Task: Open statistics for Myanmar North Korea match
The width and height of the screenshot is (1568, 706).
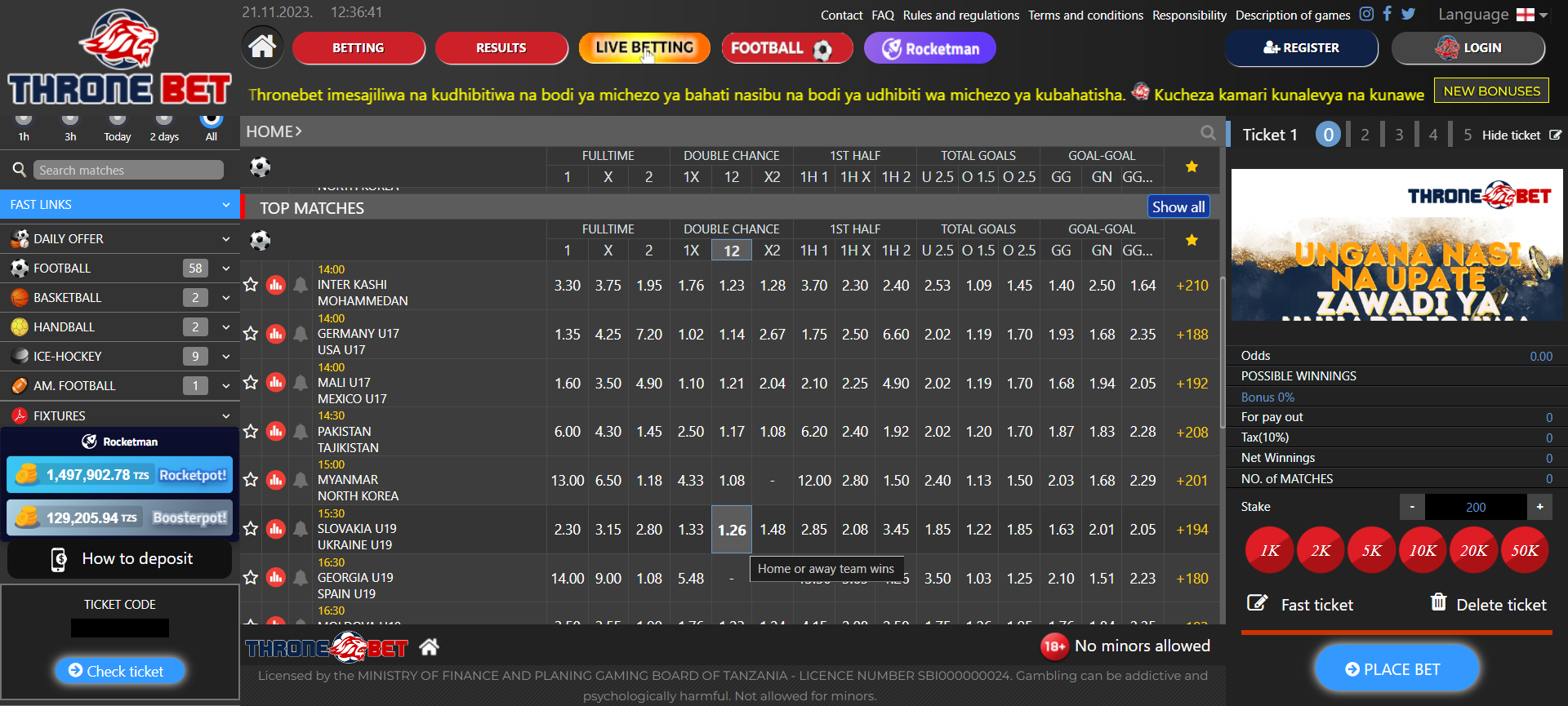Action: pos(276,480)
